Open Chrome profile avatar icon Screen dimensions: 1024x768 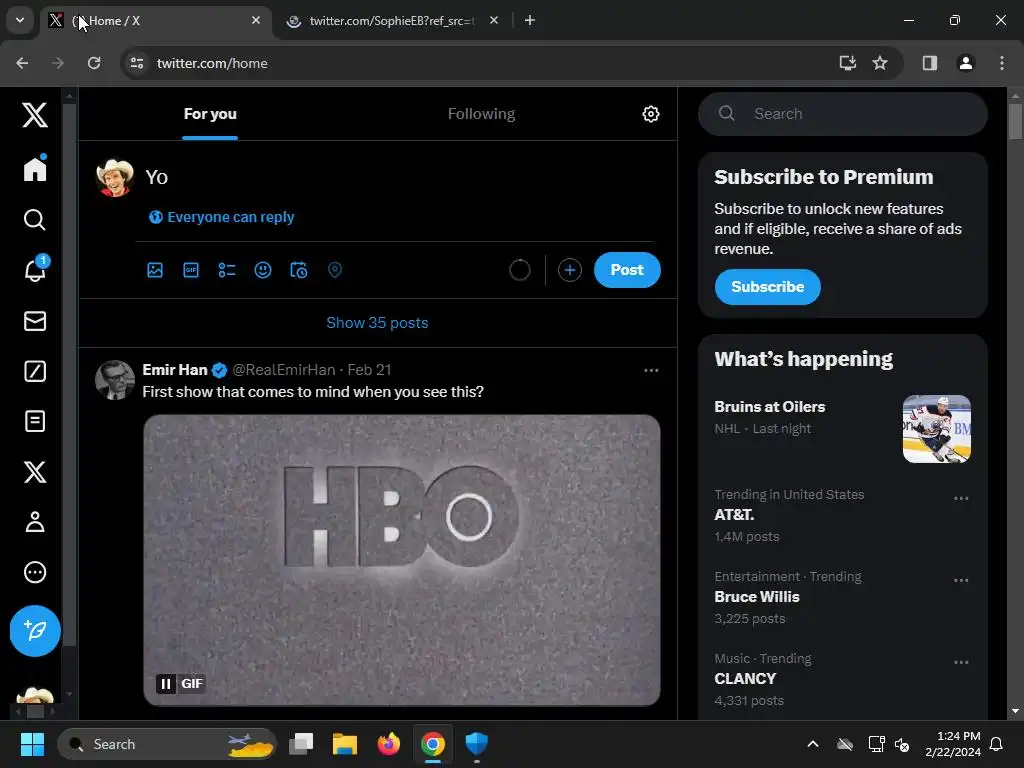tap(965, 63)
